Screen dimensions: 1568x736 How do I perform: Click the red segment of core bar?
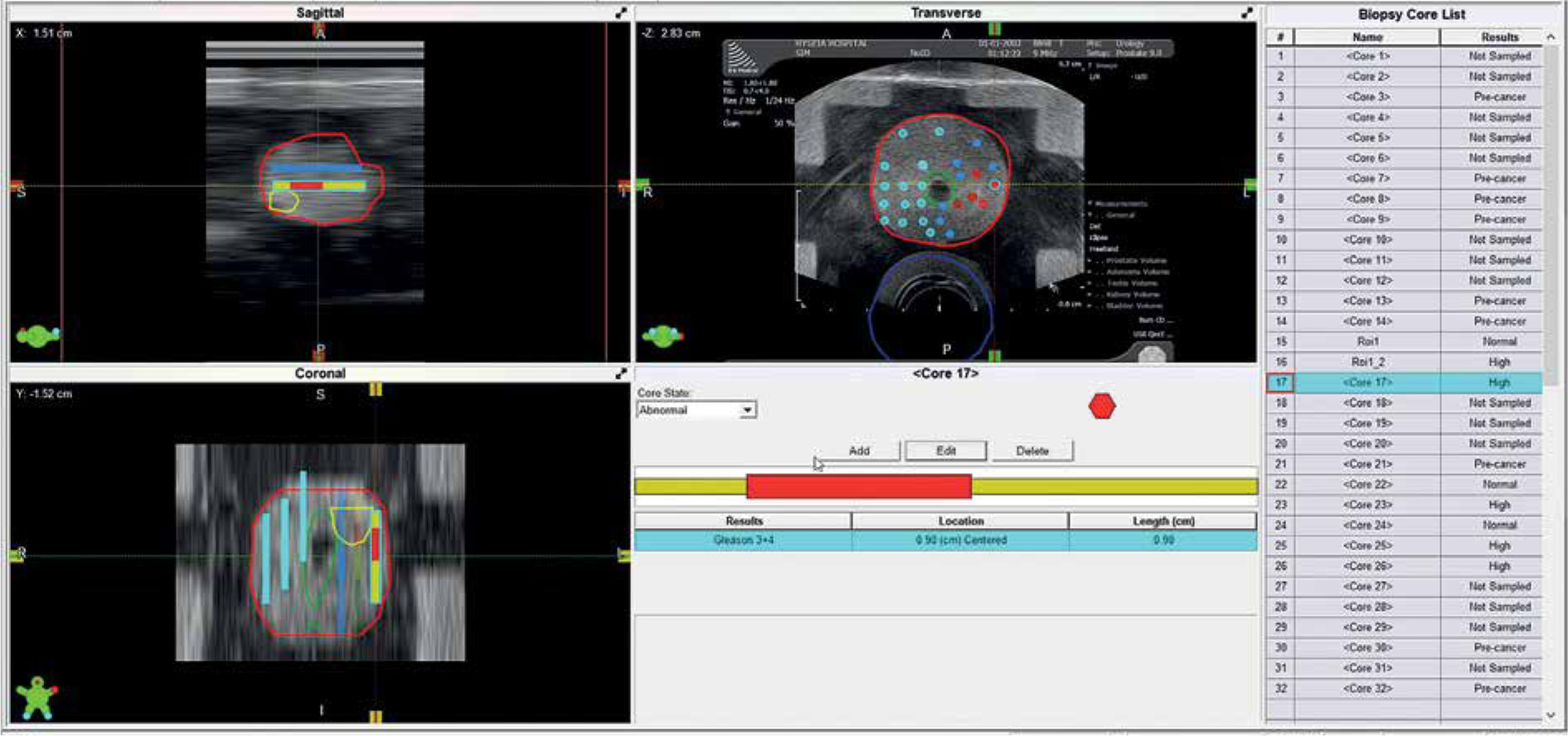pyautogui.click(x=858, y=487)
